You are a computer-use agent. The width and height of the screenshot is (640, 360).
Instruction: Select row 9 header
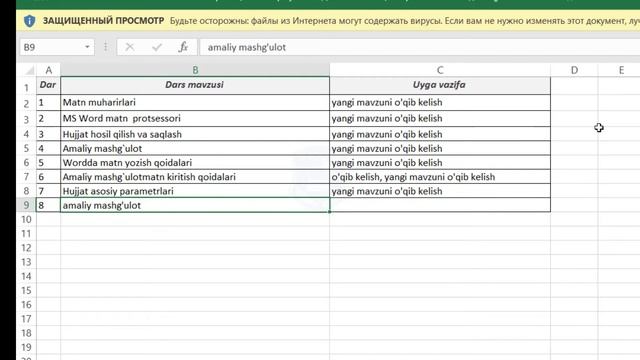[27, 205]
